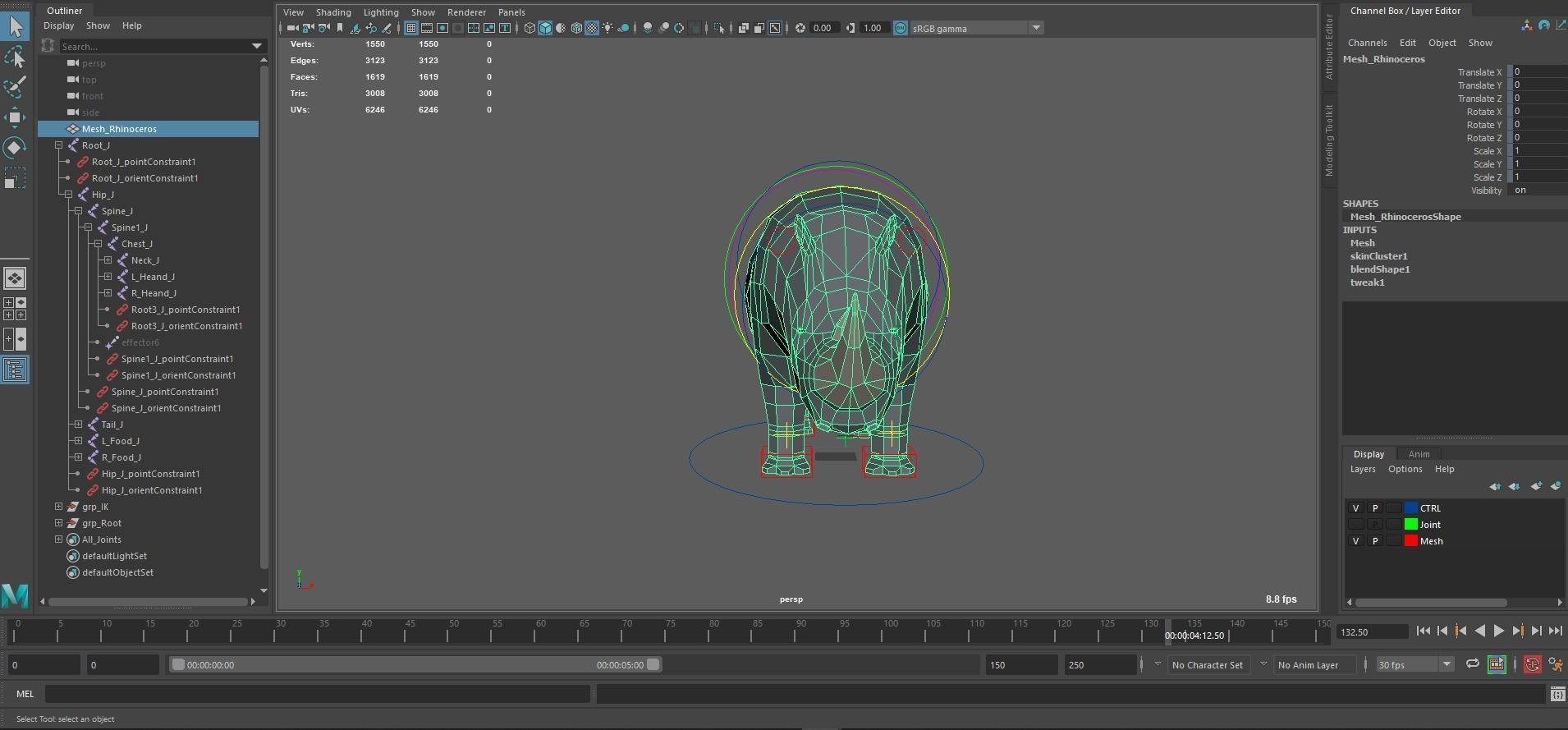Activate the Scale tool

pyautogui.click(x=15, y=178)
